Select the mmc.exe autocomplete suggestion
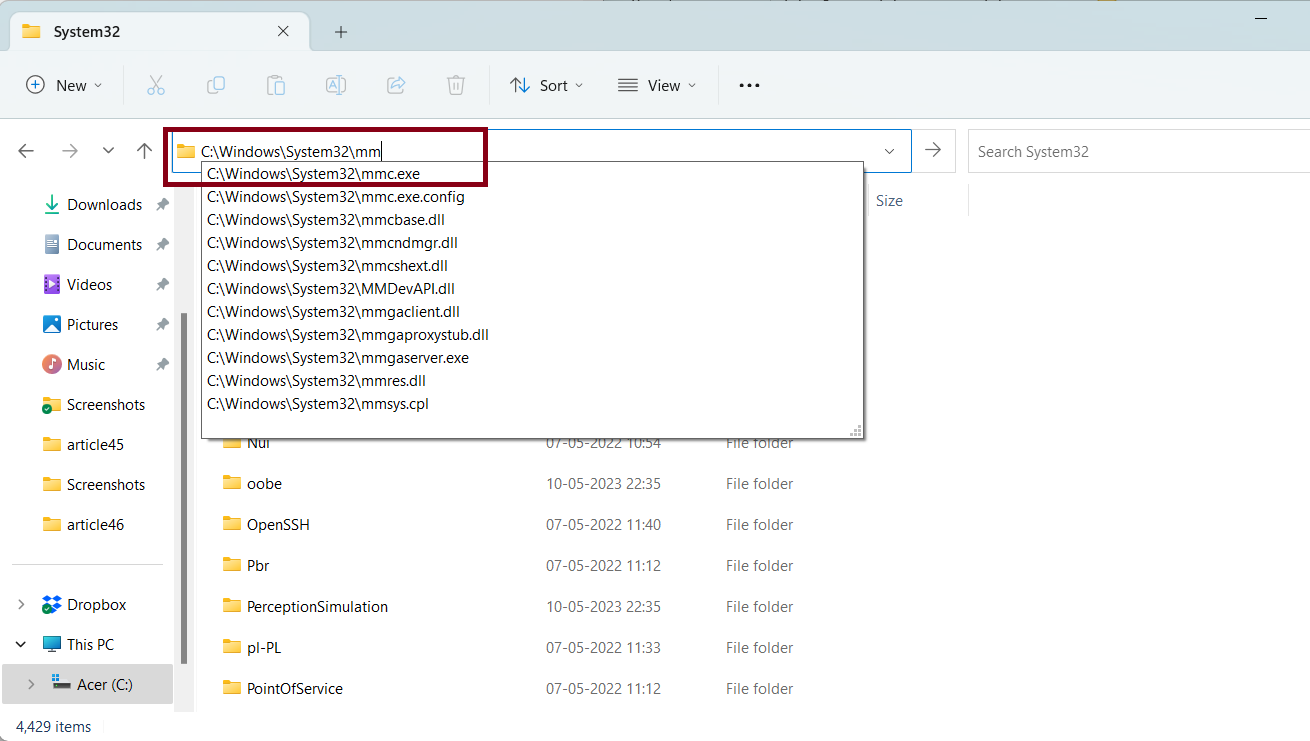 [313, 173]
